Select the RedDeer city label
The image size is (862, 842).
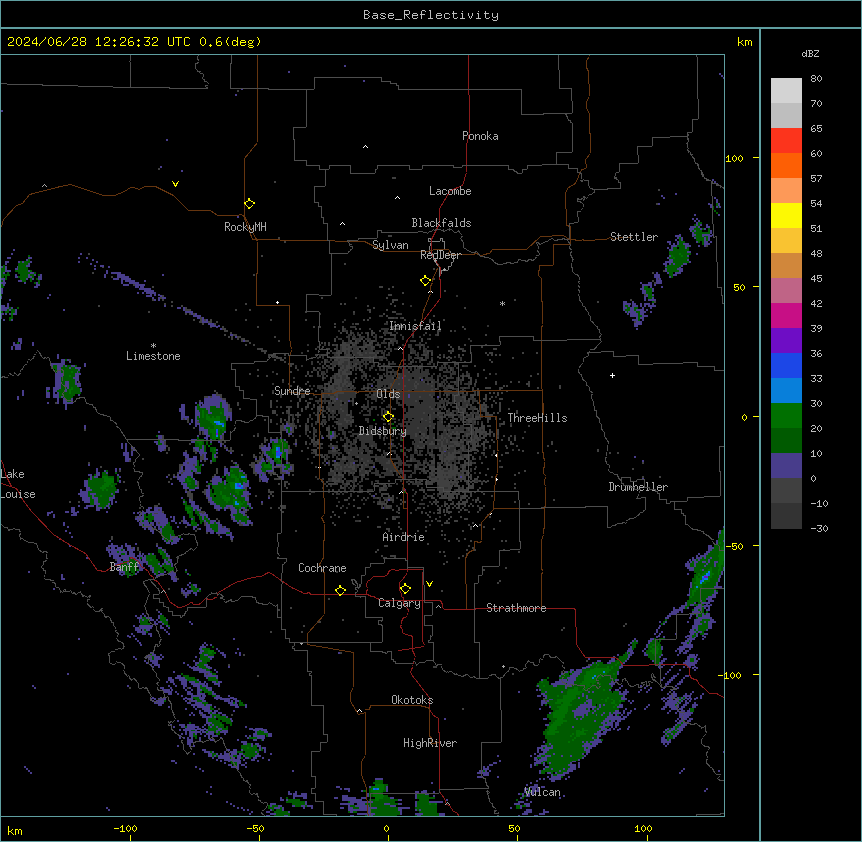click(440, 255)
